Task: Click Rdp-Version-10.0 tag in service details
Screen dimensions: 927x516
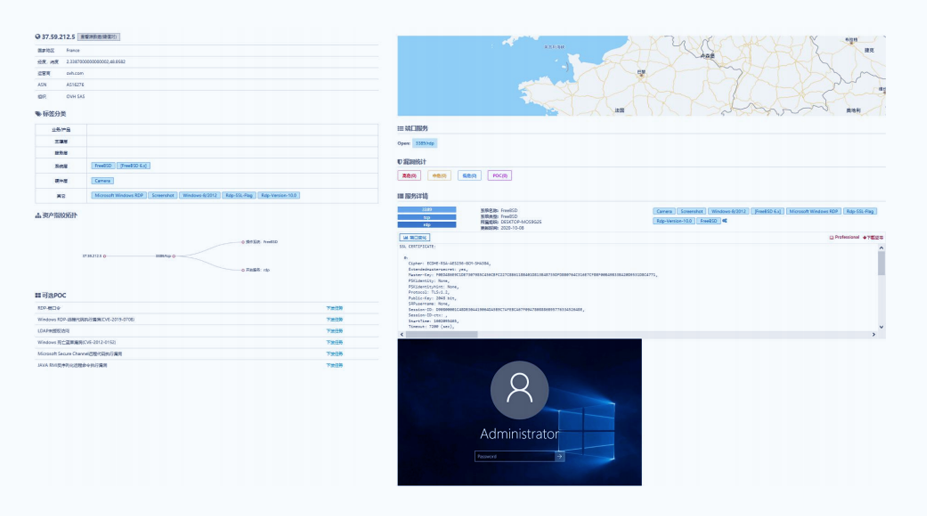Action: 673,221
